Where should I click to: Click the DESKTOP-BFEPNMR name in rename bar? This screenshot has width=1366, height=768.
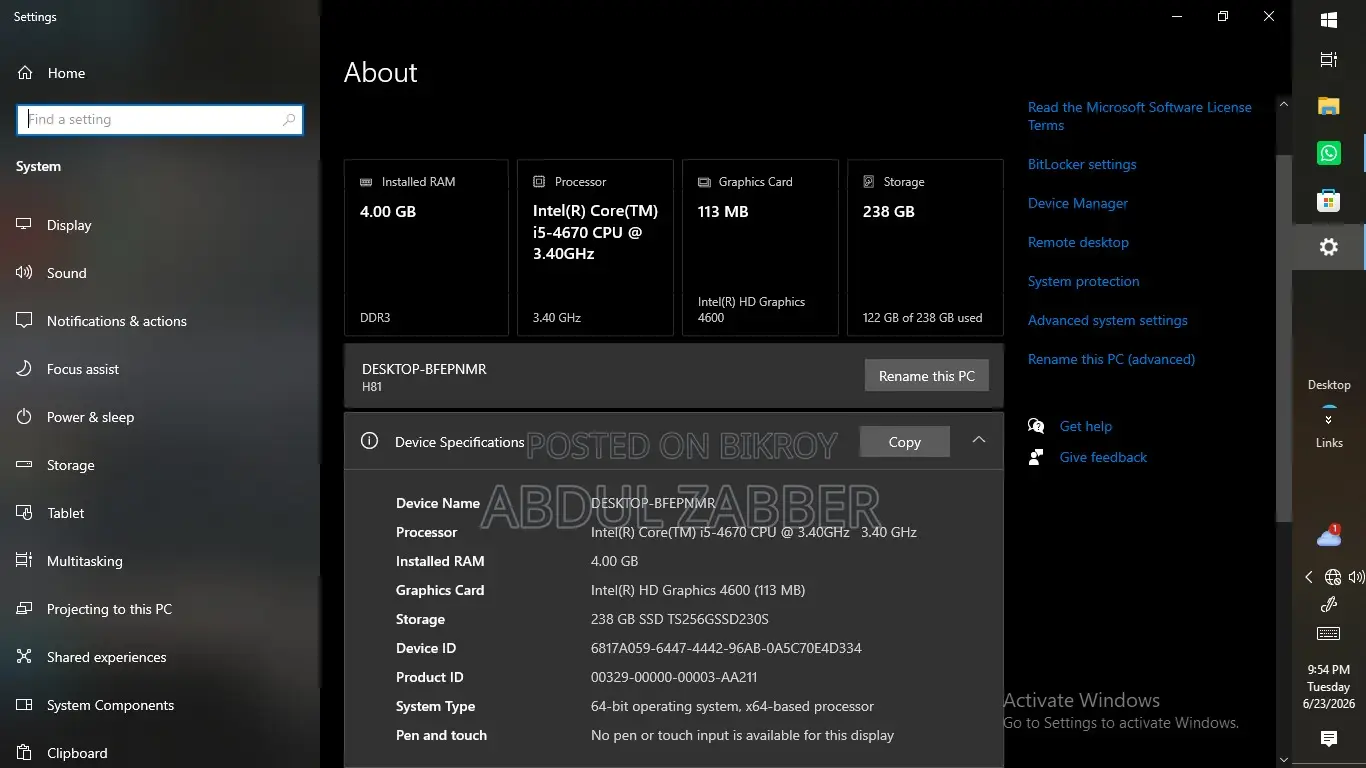(x=424, y=369)
